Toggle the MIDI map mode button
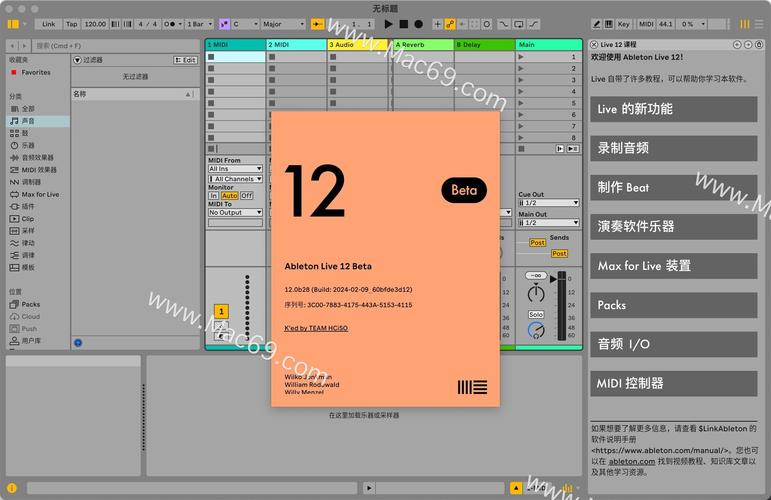 646,24
